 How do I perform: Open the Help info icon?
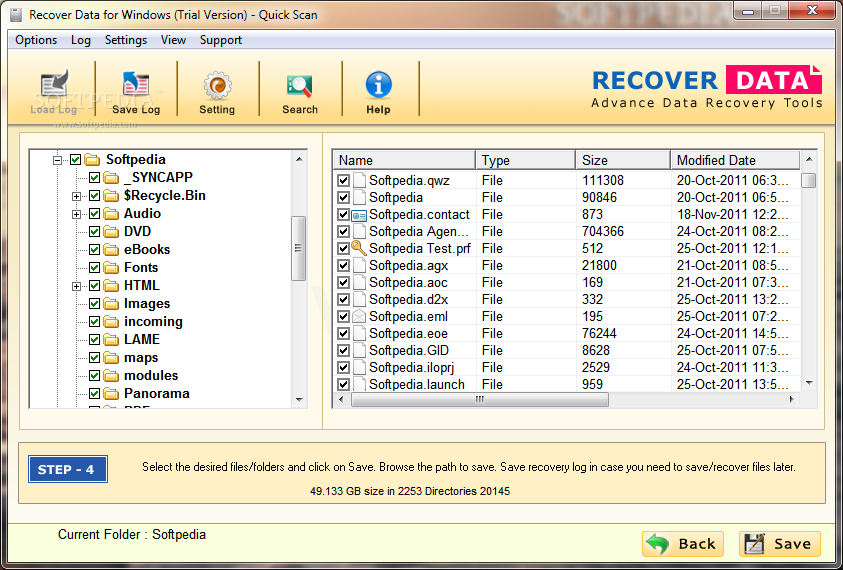[378, 85]
